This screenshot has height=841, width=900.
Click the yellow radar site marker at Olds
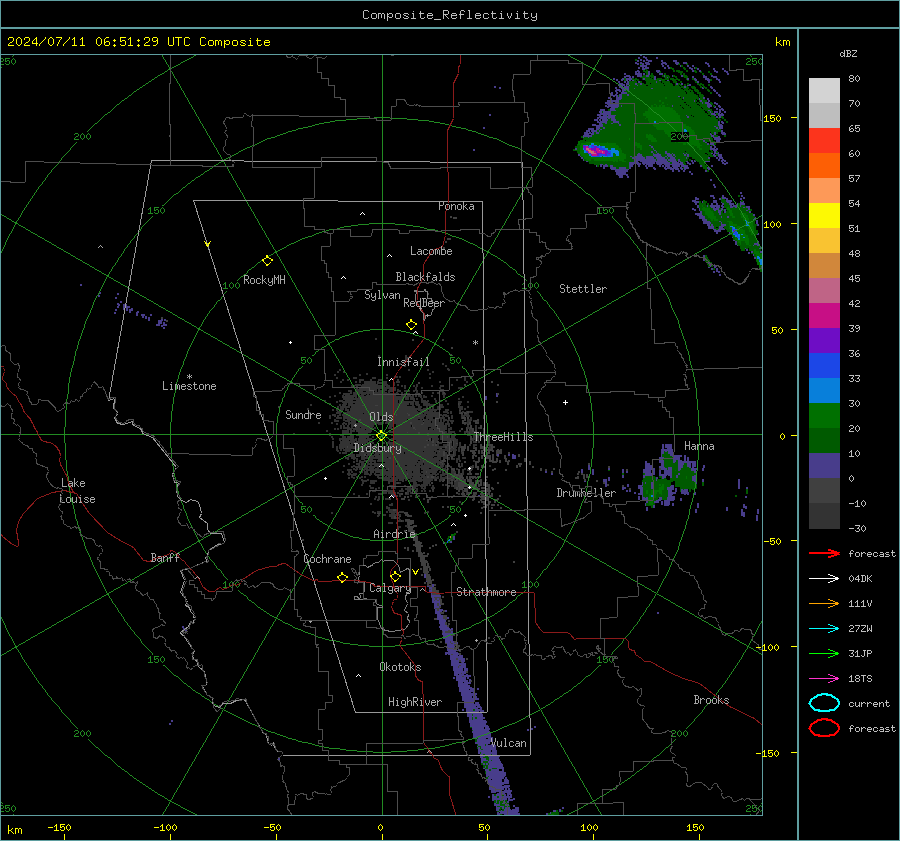382,436
